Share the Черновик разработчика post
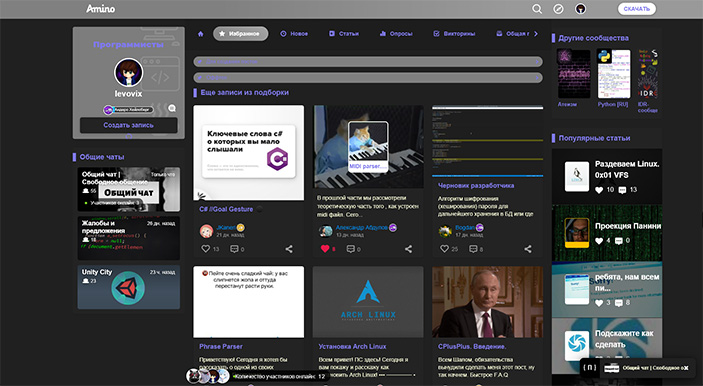Viewport: 703px width, 386px height. pyautogui.click(x=528, y=249)
